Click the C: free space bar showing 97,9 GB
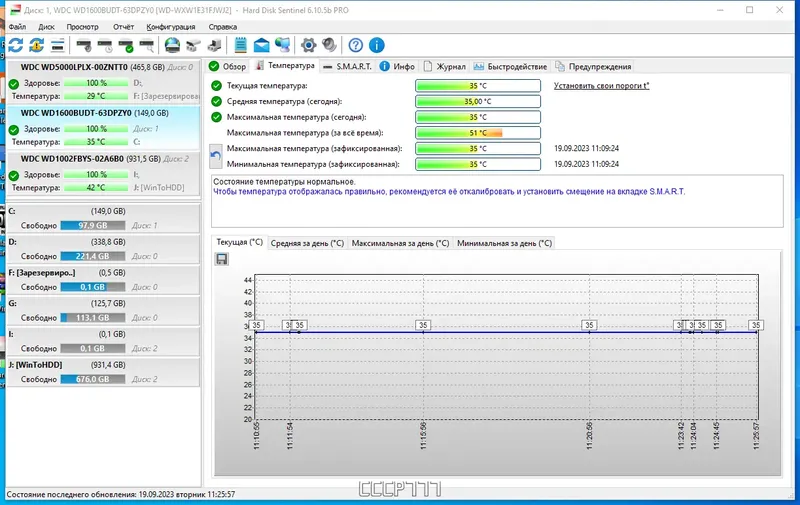The width and height of the screenshot is (800, 505). (x=93, y=225)
